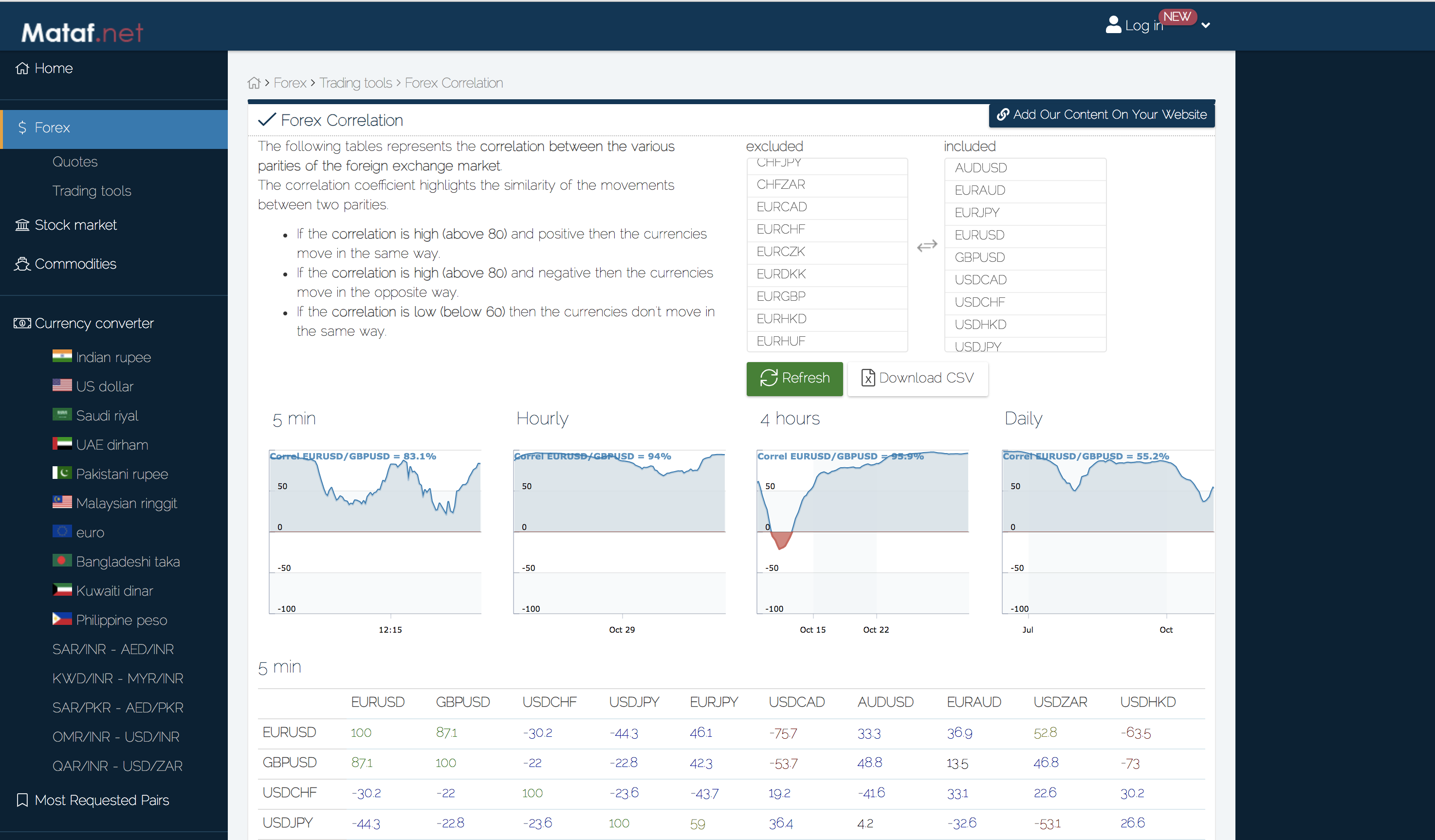Image resolution: width=1435 pixels, height=840 pixels.
Task: Click the user profile icon near Log in
Action: (x=1113, y=25)
